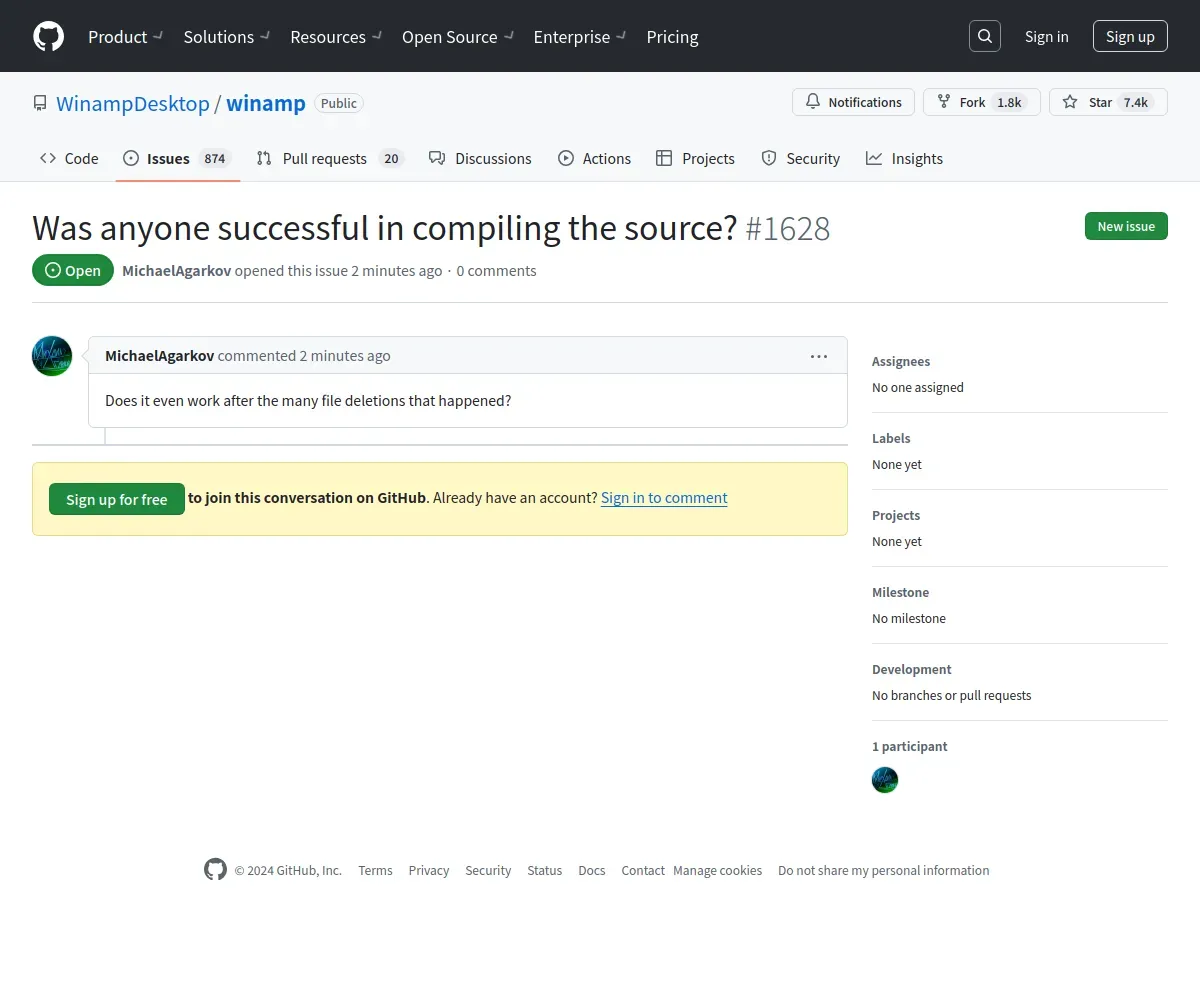Open the GitHub logo homepage
This screenshot has width=1200, height=1000.
click(x=48, y=36)
